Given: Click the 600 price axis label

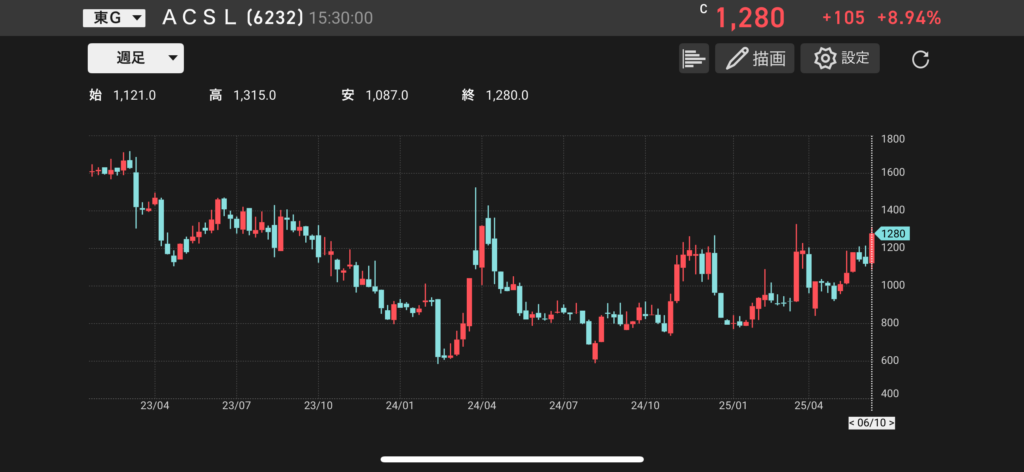Looking at the screenshot, I should point(892,360).
